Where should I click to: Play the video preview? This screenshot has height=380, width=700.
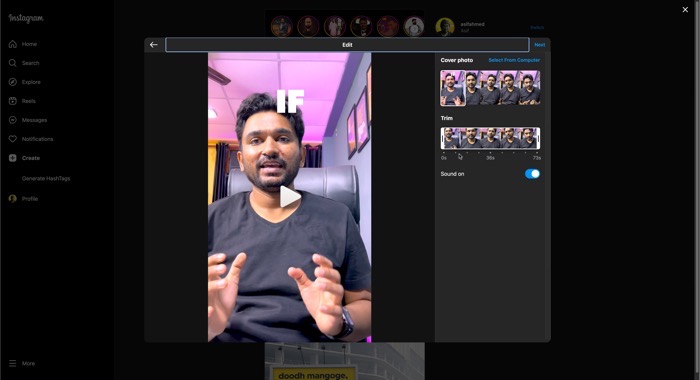[x=290, y=197]
